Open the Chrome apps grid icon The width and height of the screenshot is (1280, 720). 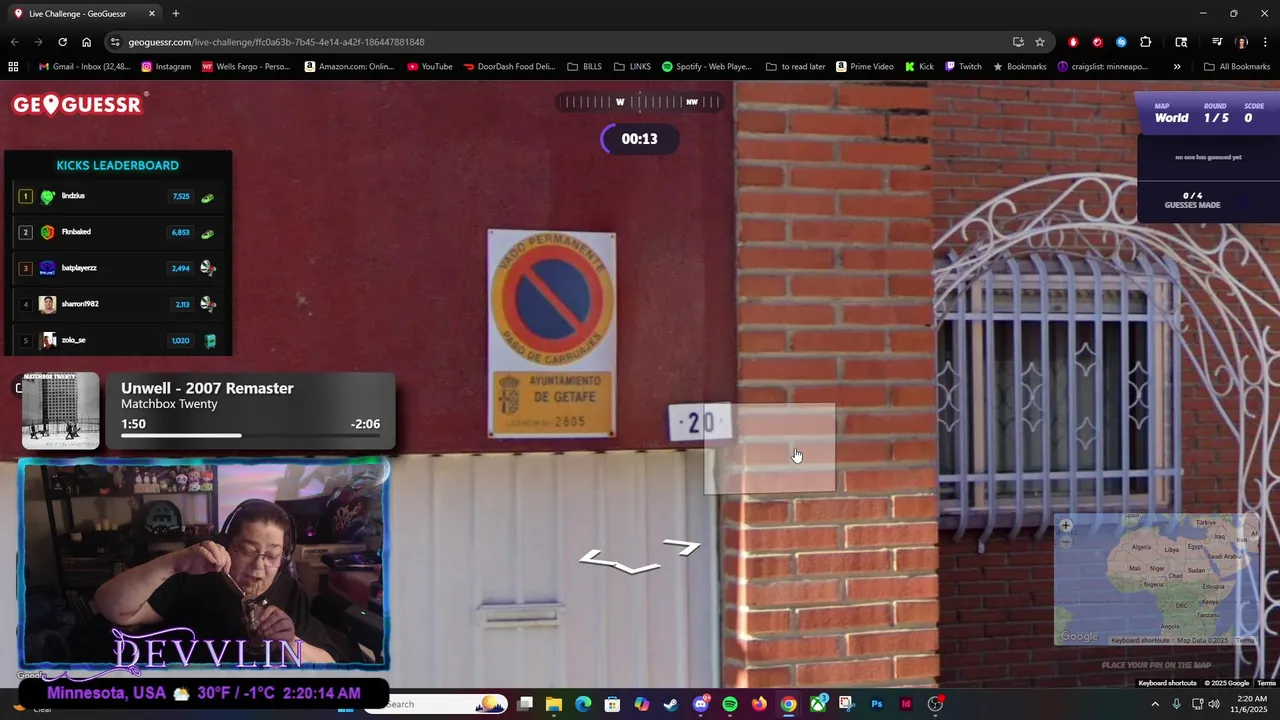[13, 67]
